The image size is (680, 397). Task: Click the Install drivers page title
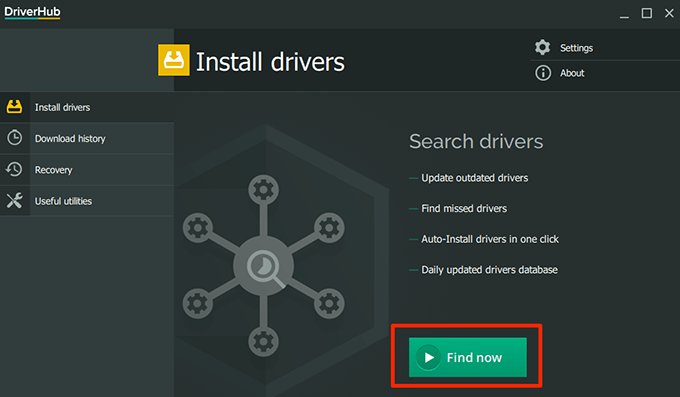270,62
